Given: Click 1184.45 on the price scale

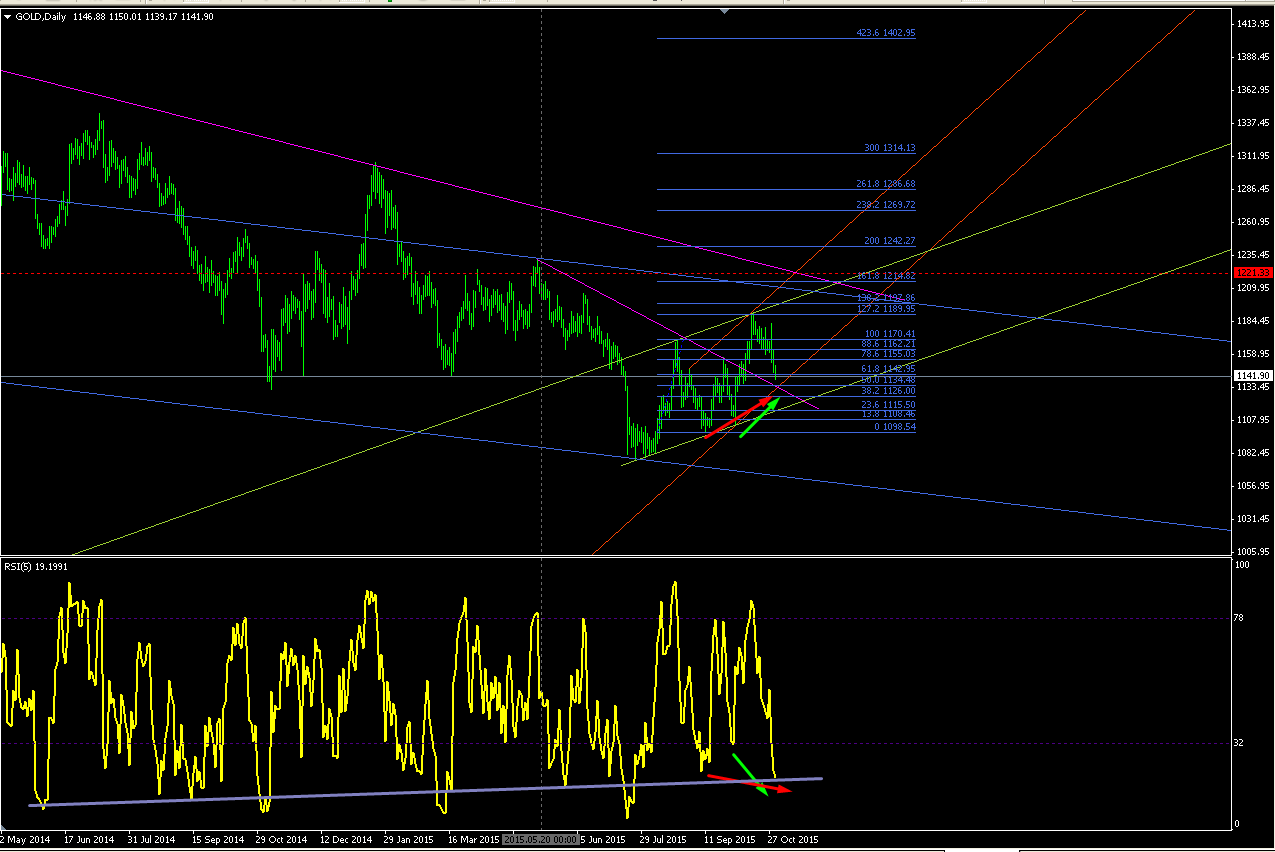Looking at the screenshot, I should (x=1253, y=321).
